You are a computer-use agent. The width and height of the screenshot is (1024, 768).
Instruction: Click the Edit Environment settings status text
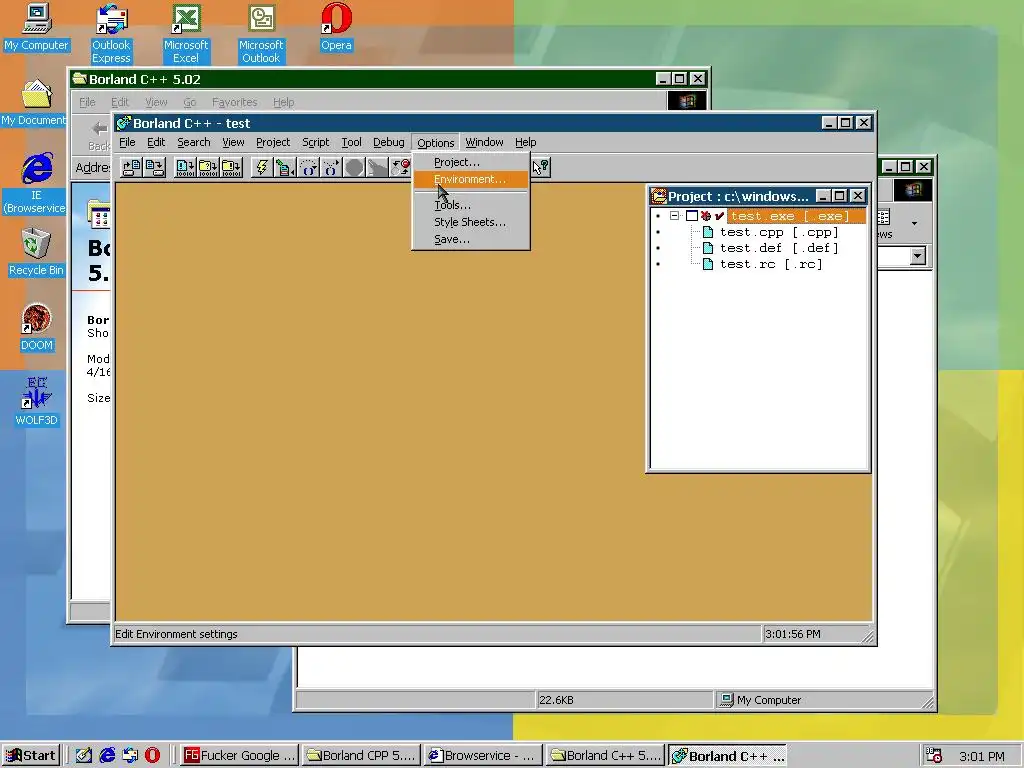[x=176, y=634]
